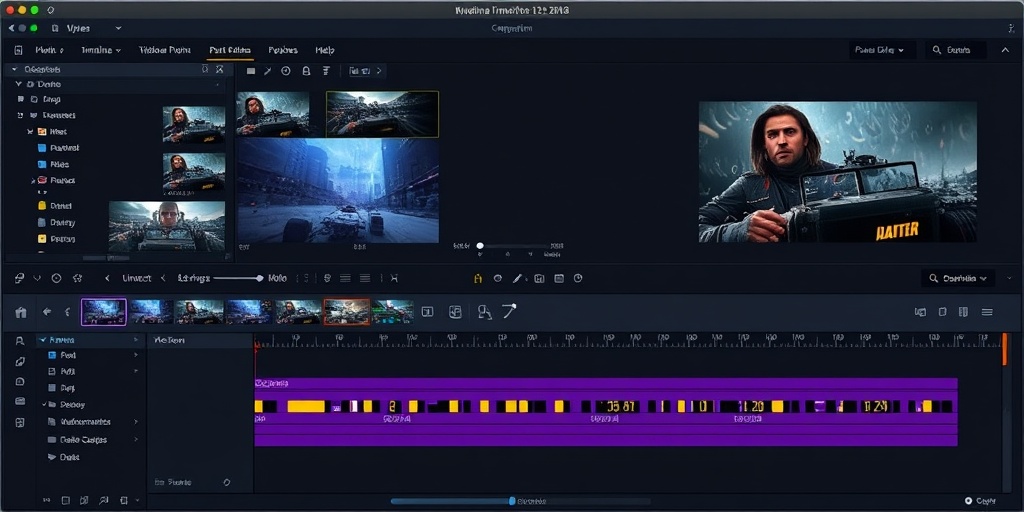Click the leaf-shaped icon in the left sidebar

(20, 361)
